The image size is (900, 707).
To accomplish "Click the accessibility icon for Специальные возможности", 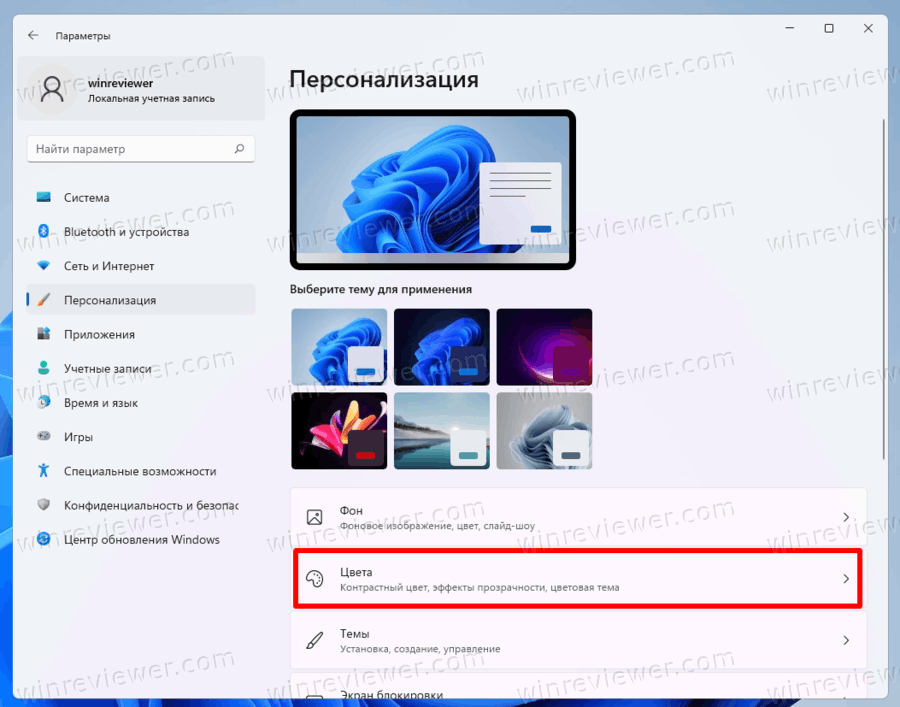I will point(44,471).
